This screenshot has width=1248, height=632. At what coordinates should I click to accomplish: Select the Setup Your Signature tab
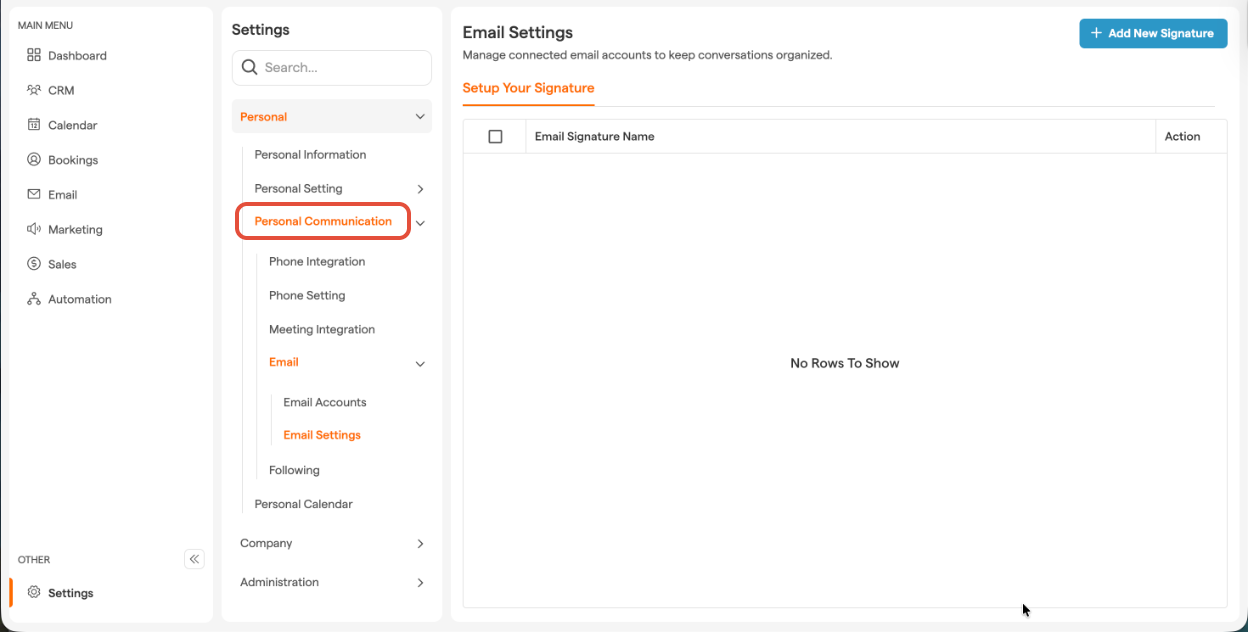click(x=528, y=88)
